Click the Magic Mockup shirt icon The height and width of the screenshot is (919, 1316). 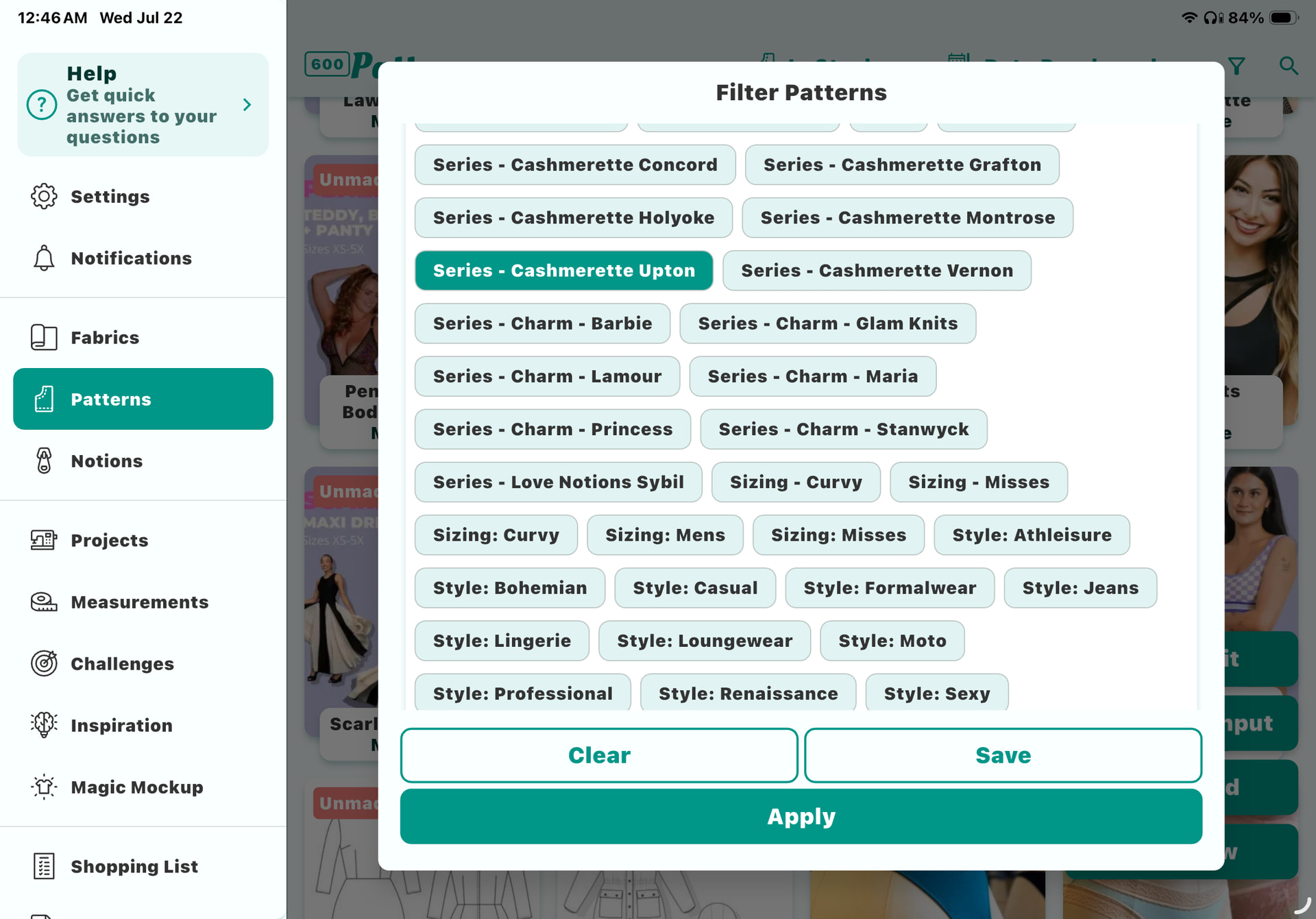[44, 787]
